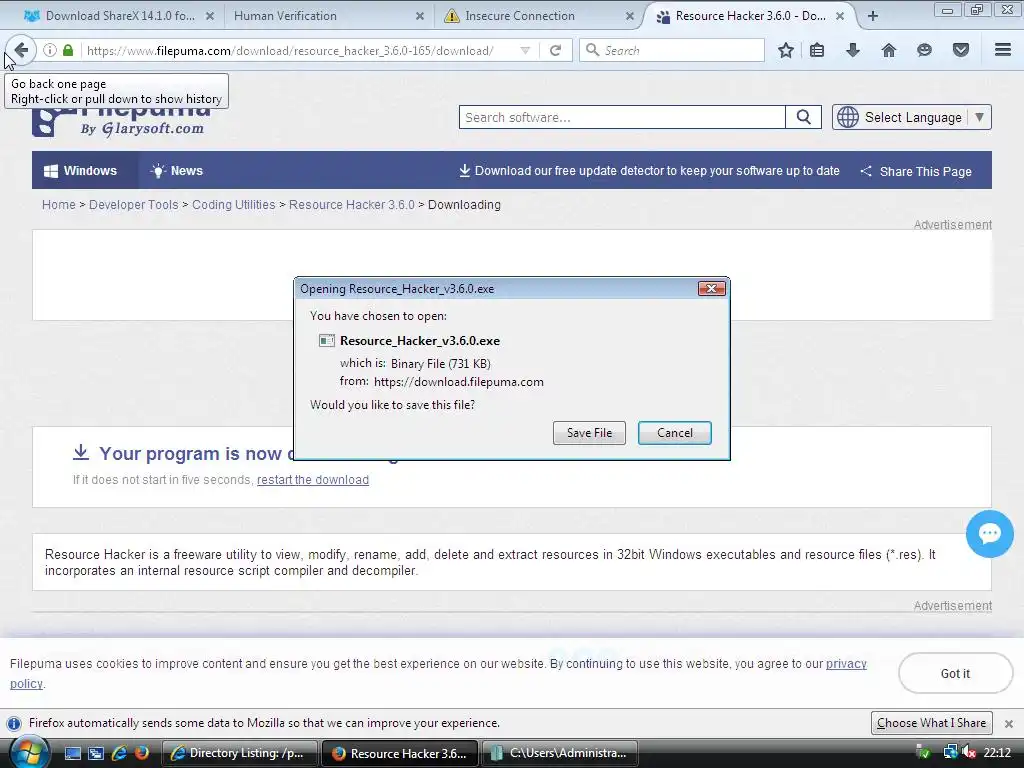Open Developer Tools breadcrumb
1024x768 pixels.
pyautogui.click(x=133, y=205)
